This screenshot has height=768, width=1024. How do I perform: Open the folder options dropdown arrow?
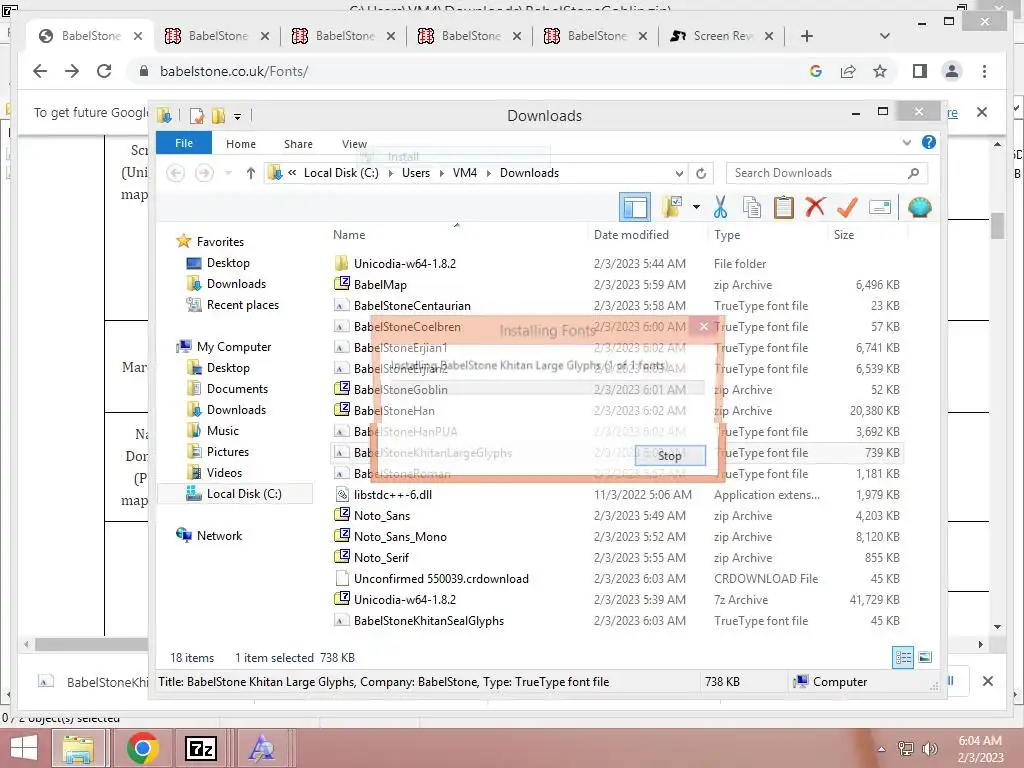[x=696, y=208]
